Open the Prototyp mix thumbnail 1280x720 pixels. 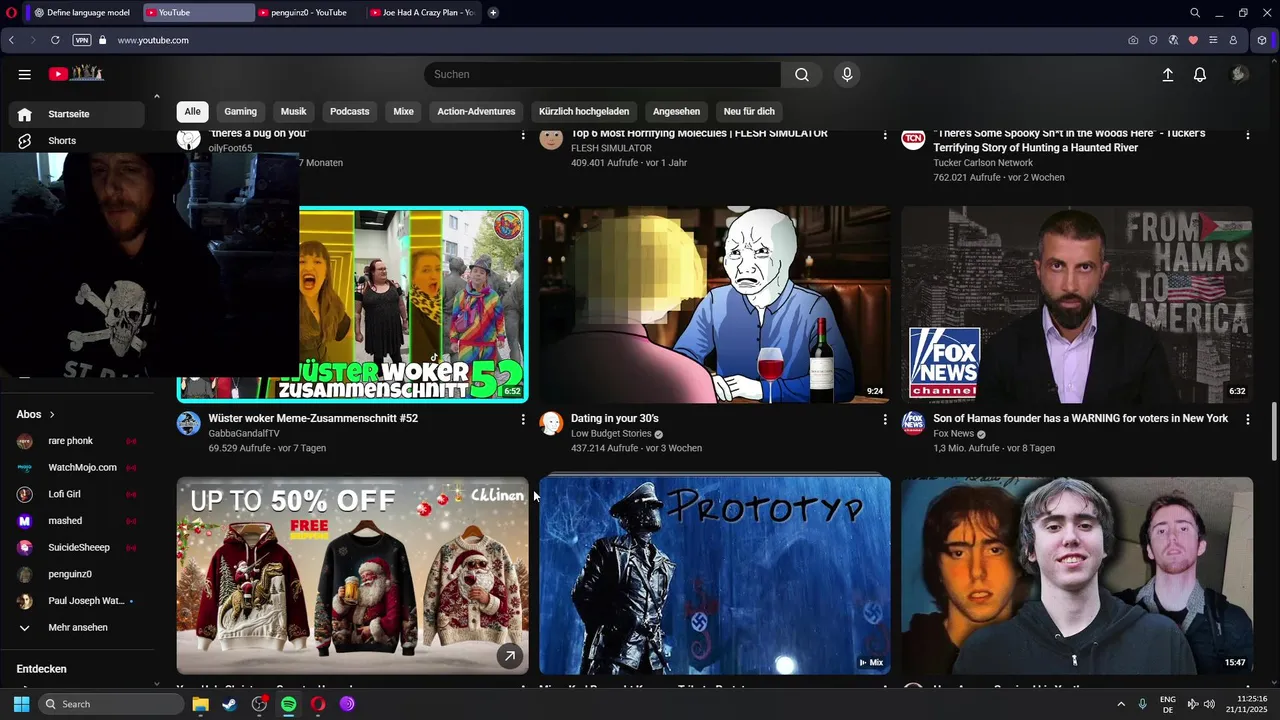tap(715, 575)
